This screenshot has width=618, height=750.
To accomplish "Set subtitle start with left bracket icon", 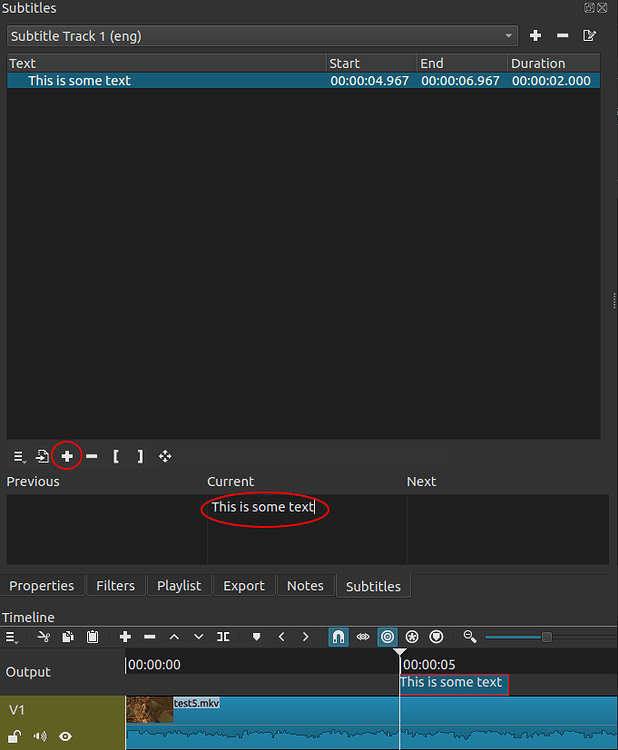I will 116,456.
